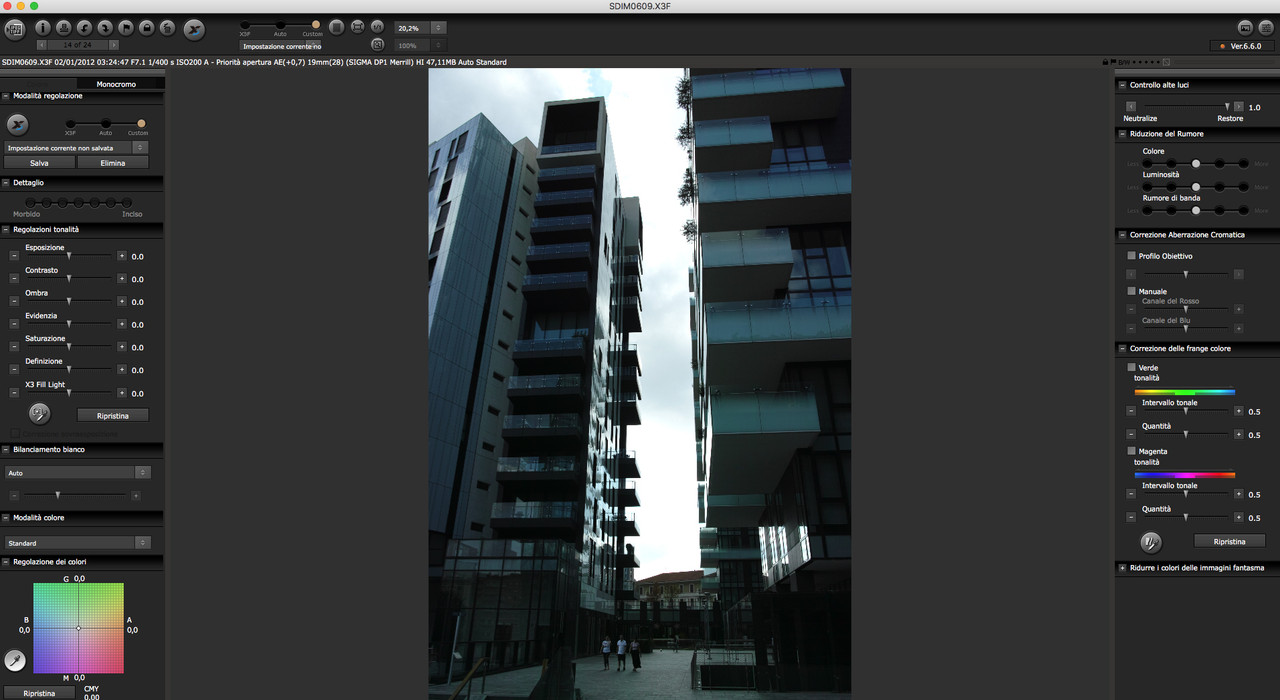
Task: Rotate the image right with the toolbar icon
Action: click(106, 28)
